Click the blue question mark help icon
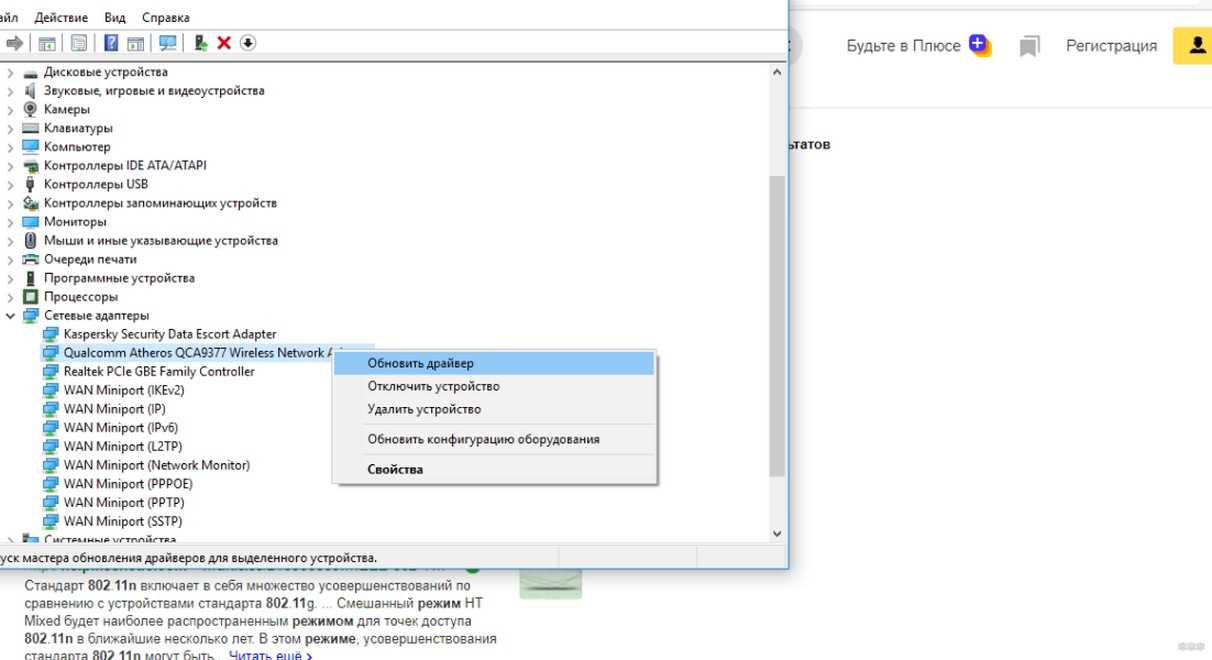The image size is (1212, 660). pyautogui.click(x=111, y=42)
